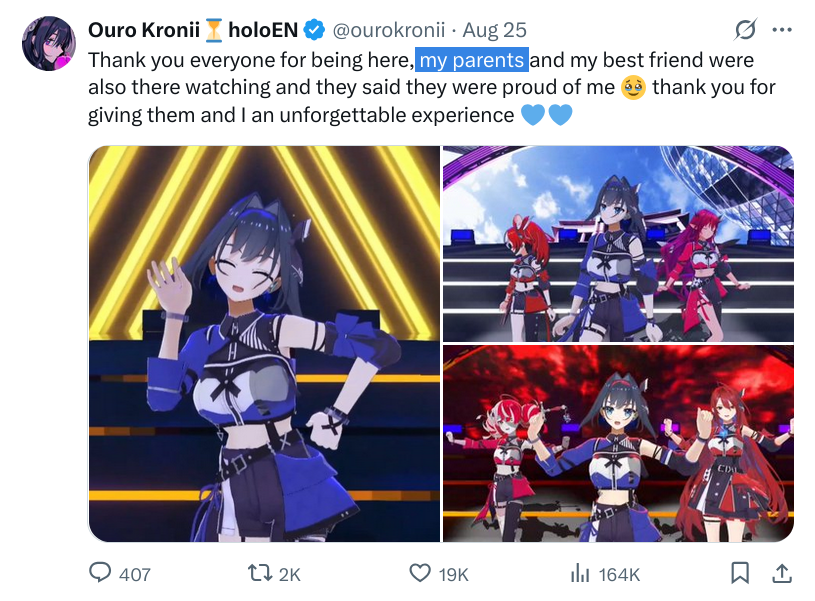Open the large yellow-stage image

[265, 344]
